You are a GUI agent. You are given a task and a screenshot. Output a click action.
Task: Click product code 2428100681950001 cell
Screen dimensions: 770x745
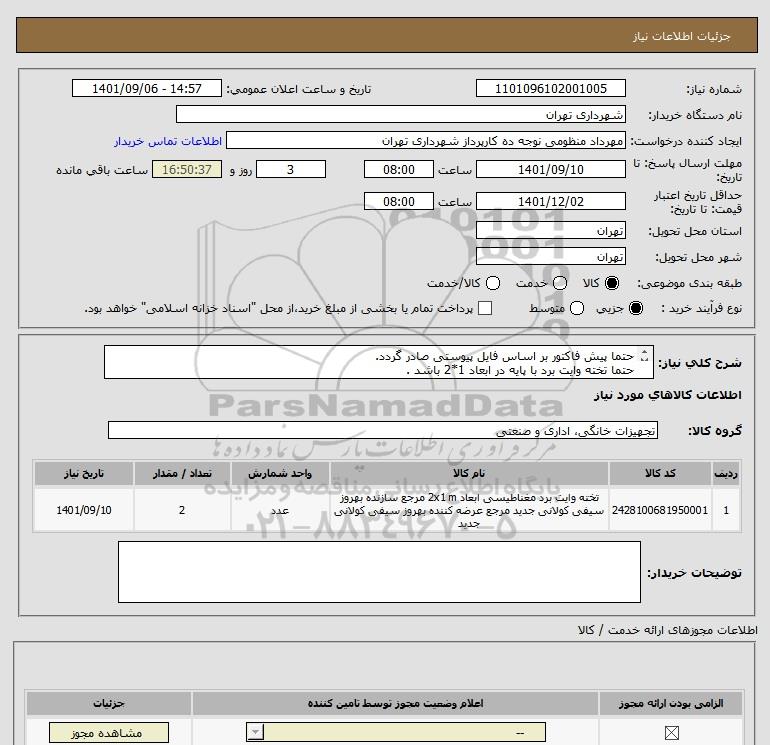click(660, 510)
